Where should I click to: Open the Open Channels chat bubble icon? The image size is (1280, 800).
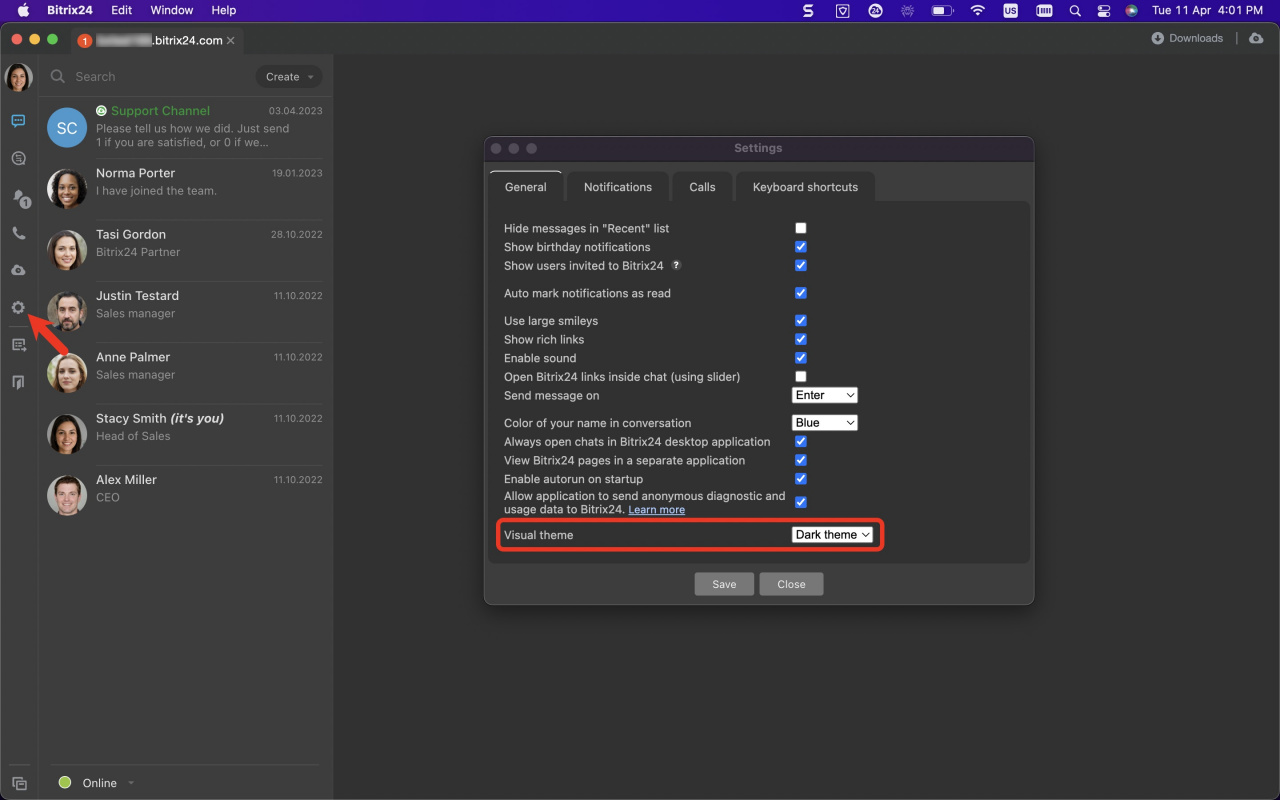tap(18, 158)
